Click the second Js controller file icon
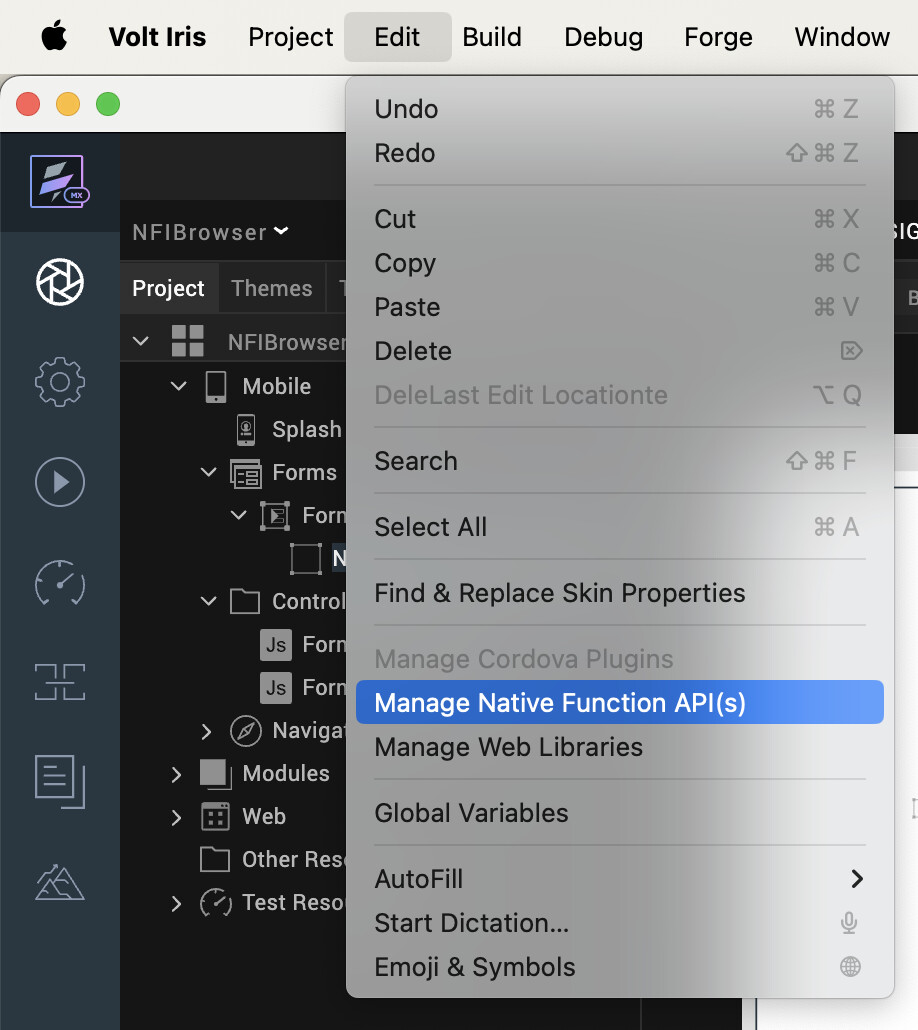Viewport: 918px width, 1030px height. click(276, 688)
